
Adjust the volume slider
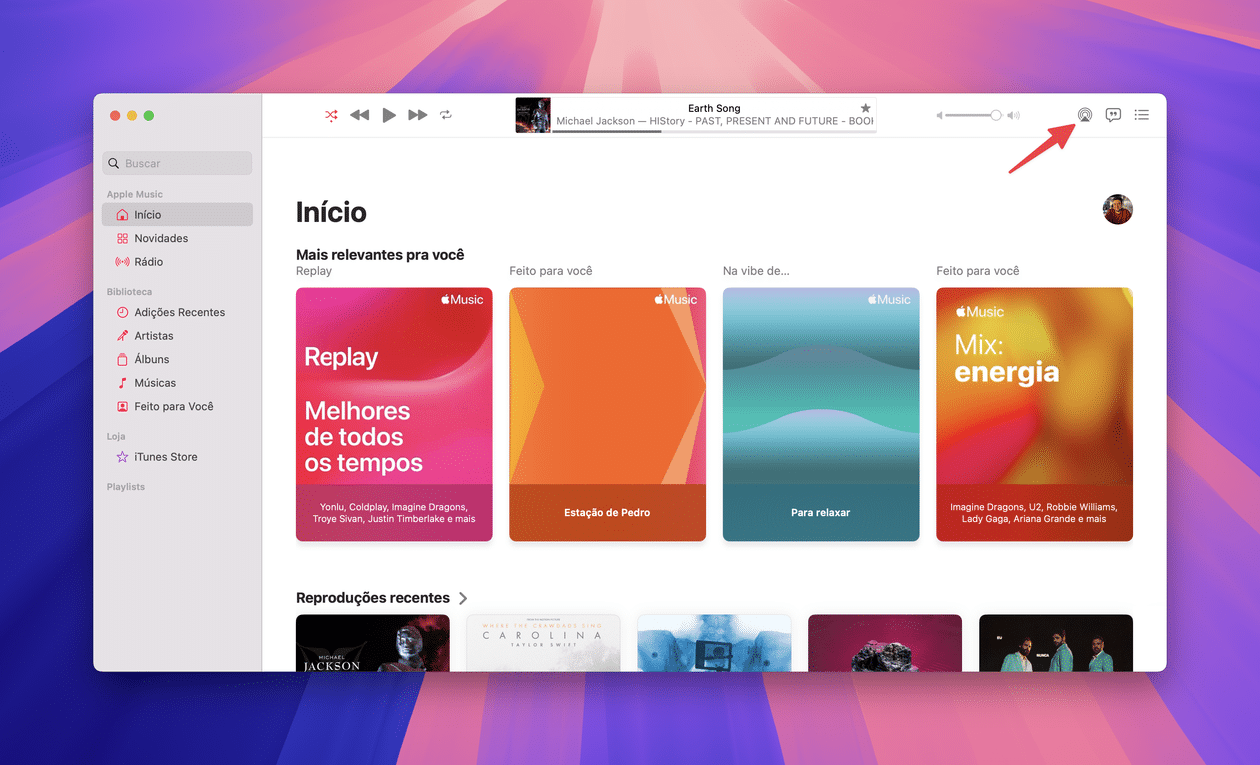click(x=973, y=115)
